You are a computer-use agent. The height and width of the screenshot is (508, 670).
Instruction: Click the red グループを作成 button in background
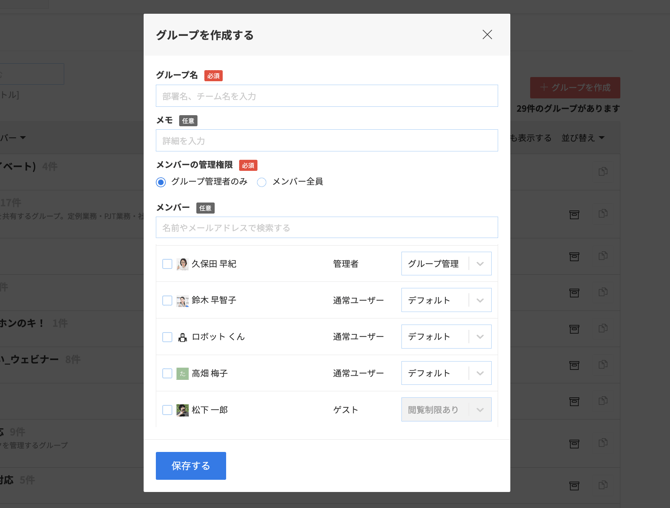(x=575, y=88)
